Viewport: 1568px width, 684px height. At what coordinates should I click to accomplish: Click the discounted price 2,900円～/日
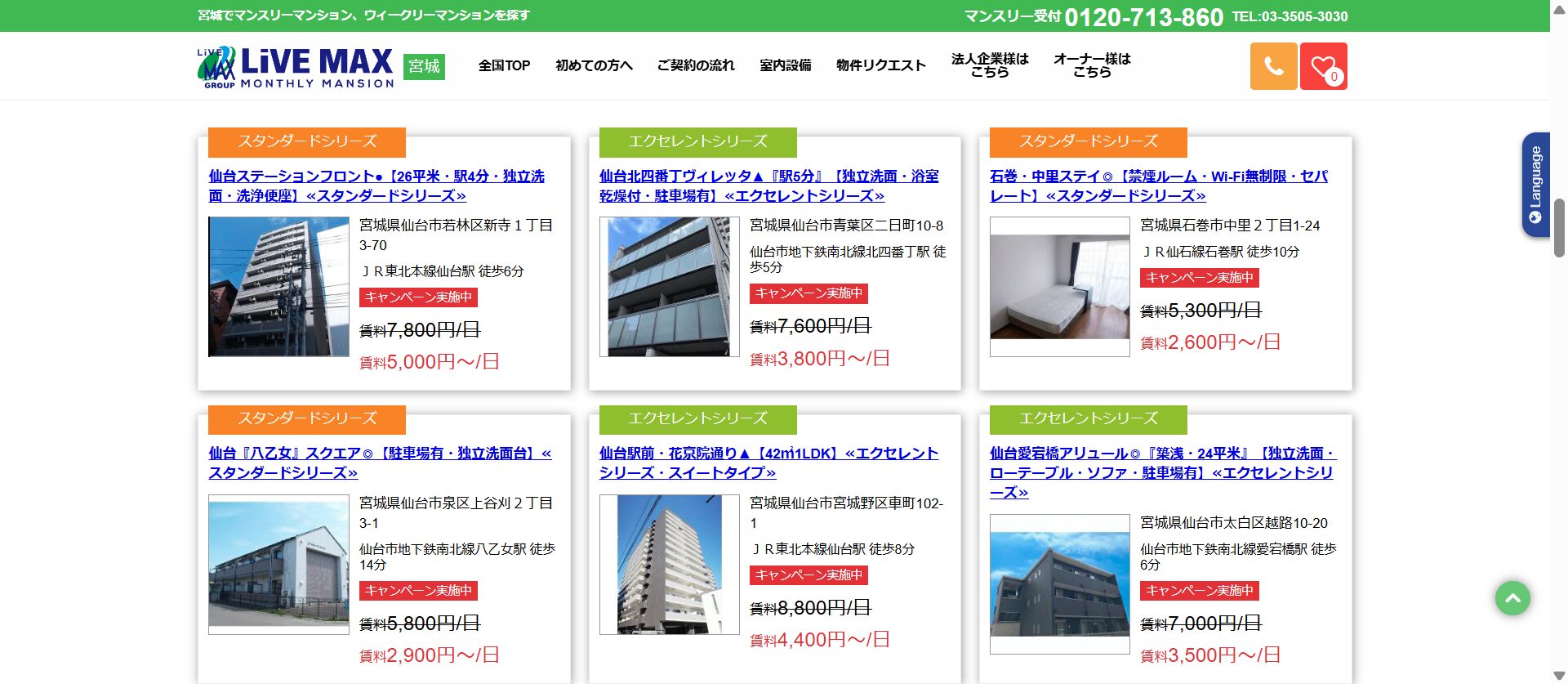(x=430, y=655)
